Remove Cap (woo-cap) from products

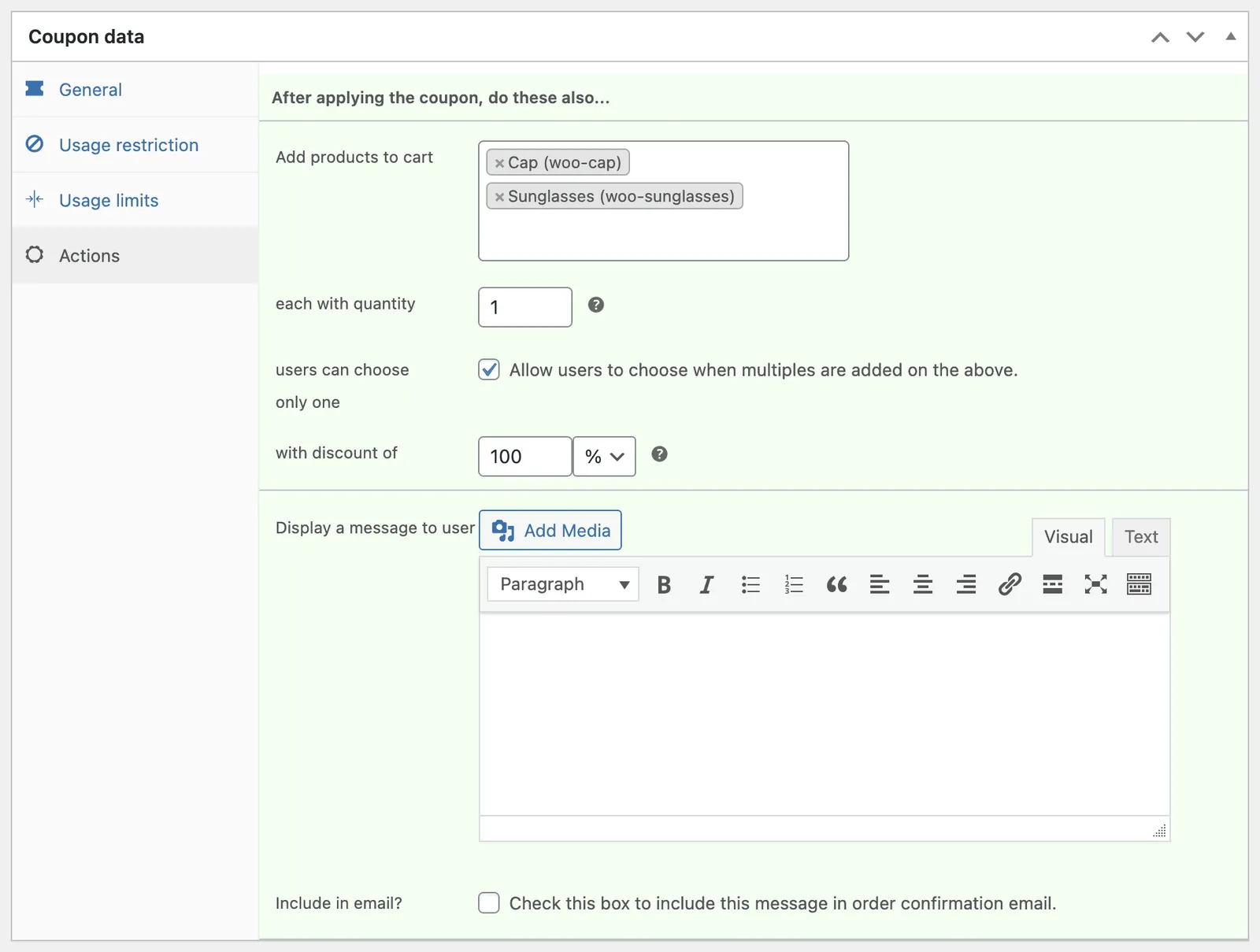point(499,163)
